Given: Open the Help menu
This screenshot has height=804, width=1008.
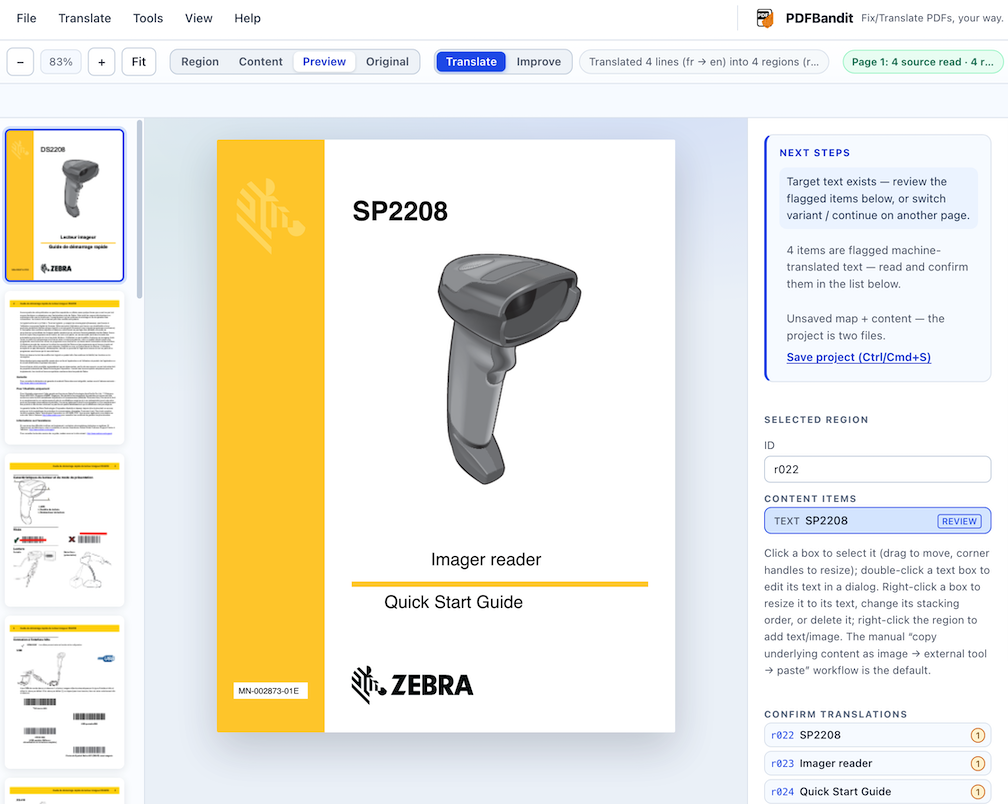Looking at the screenshot, I should [x=248, y=18].
